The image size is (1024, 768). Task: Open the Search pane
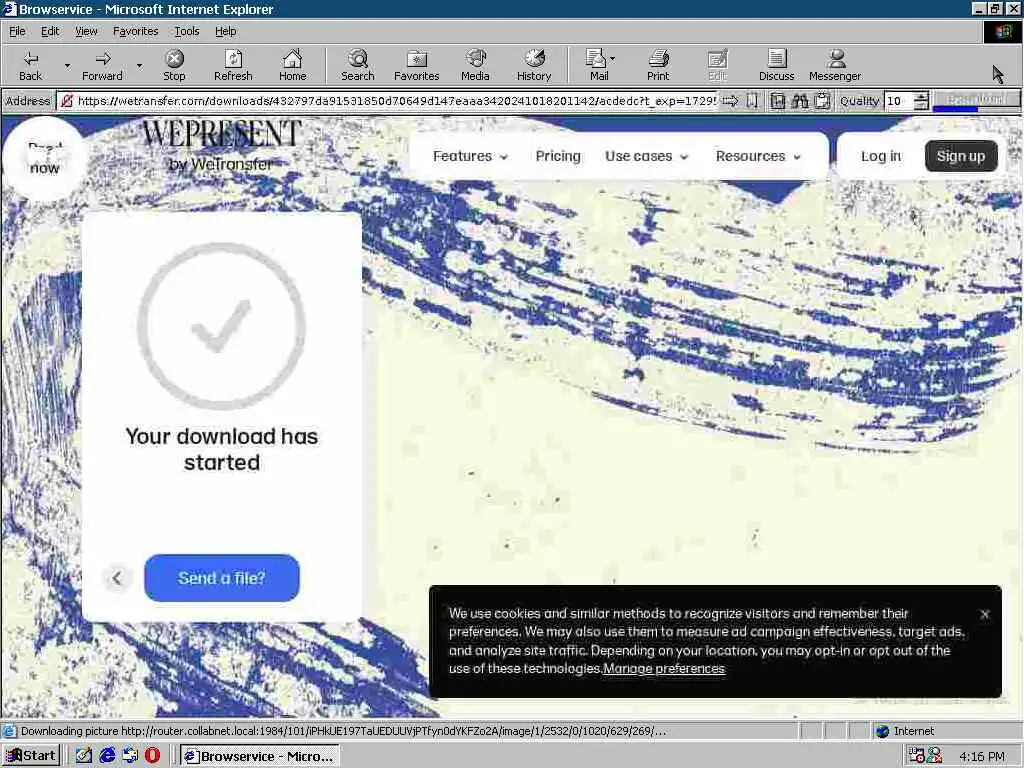(358, 65)
